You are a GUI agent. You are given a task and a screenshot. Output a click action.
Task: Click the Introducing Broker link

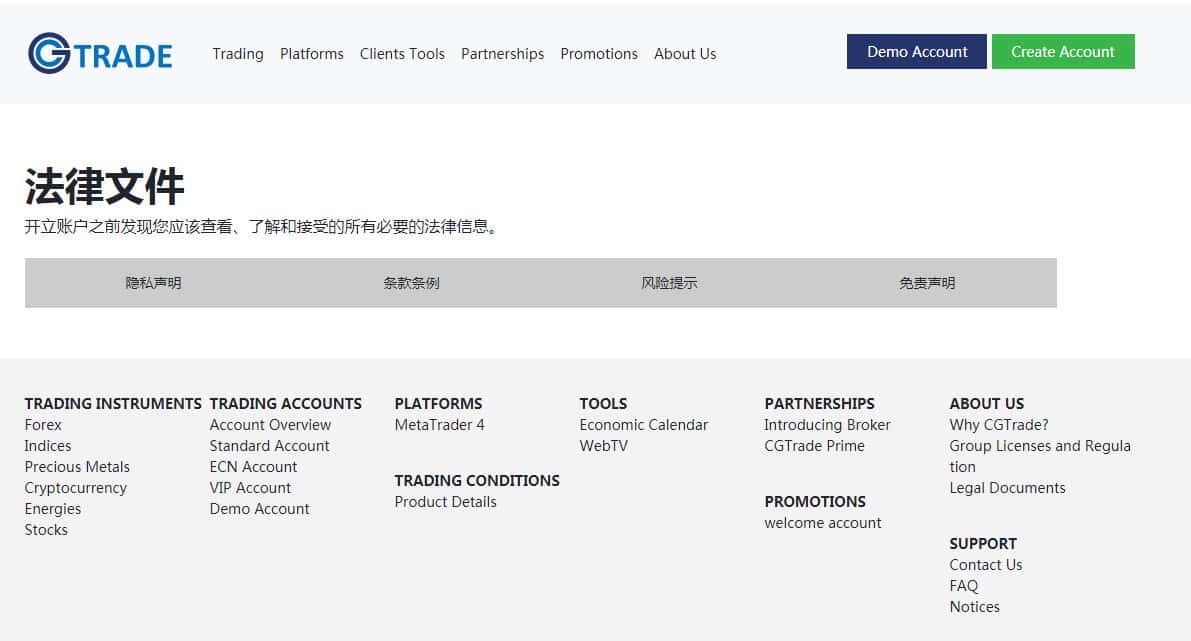[827, 425]
